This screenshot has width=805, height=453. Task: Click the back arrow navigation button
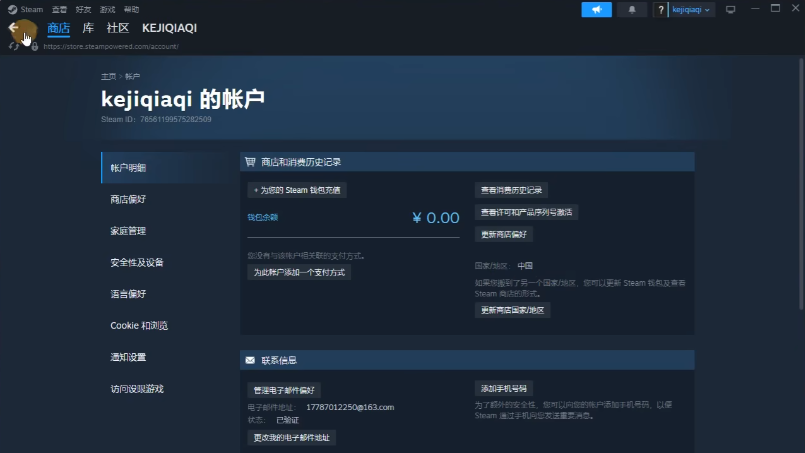click(x=13, y=28)
